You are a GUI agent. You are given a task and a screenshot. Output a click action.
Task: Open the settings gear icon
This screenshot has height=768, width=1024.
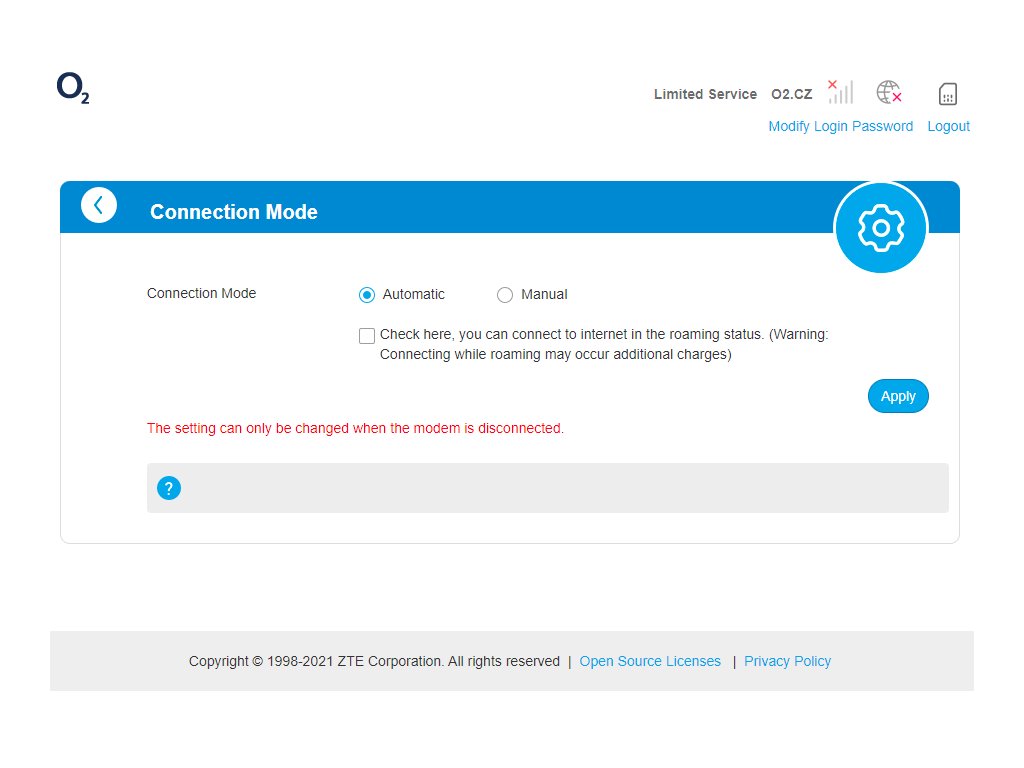pyautogui.click(x=881, y=228)
